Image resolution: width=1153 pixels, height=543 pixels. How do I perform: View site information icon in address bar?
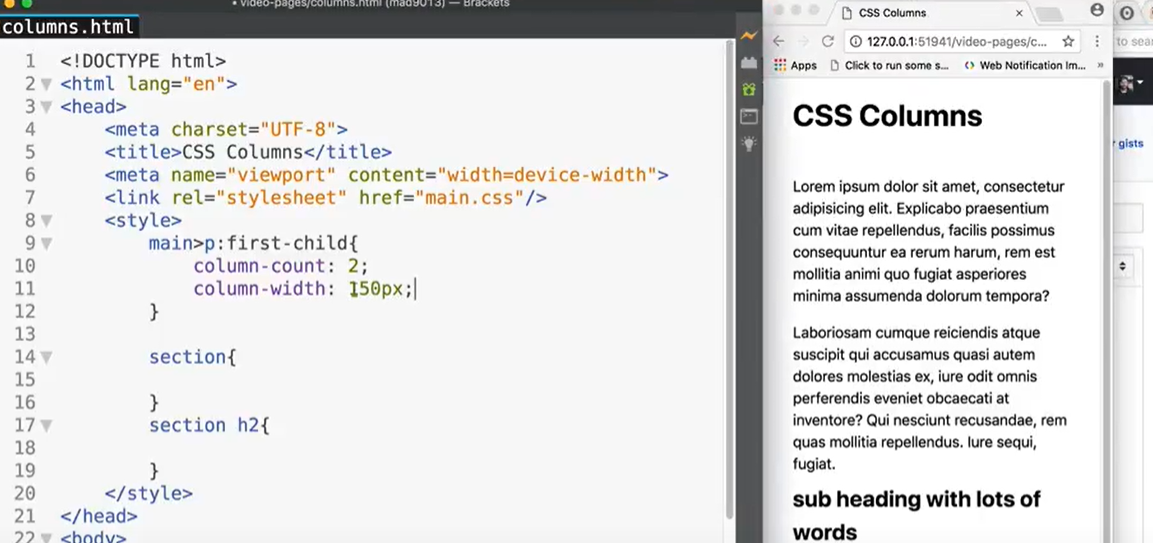tap(855, 41)
